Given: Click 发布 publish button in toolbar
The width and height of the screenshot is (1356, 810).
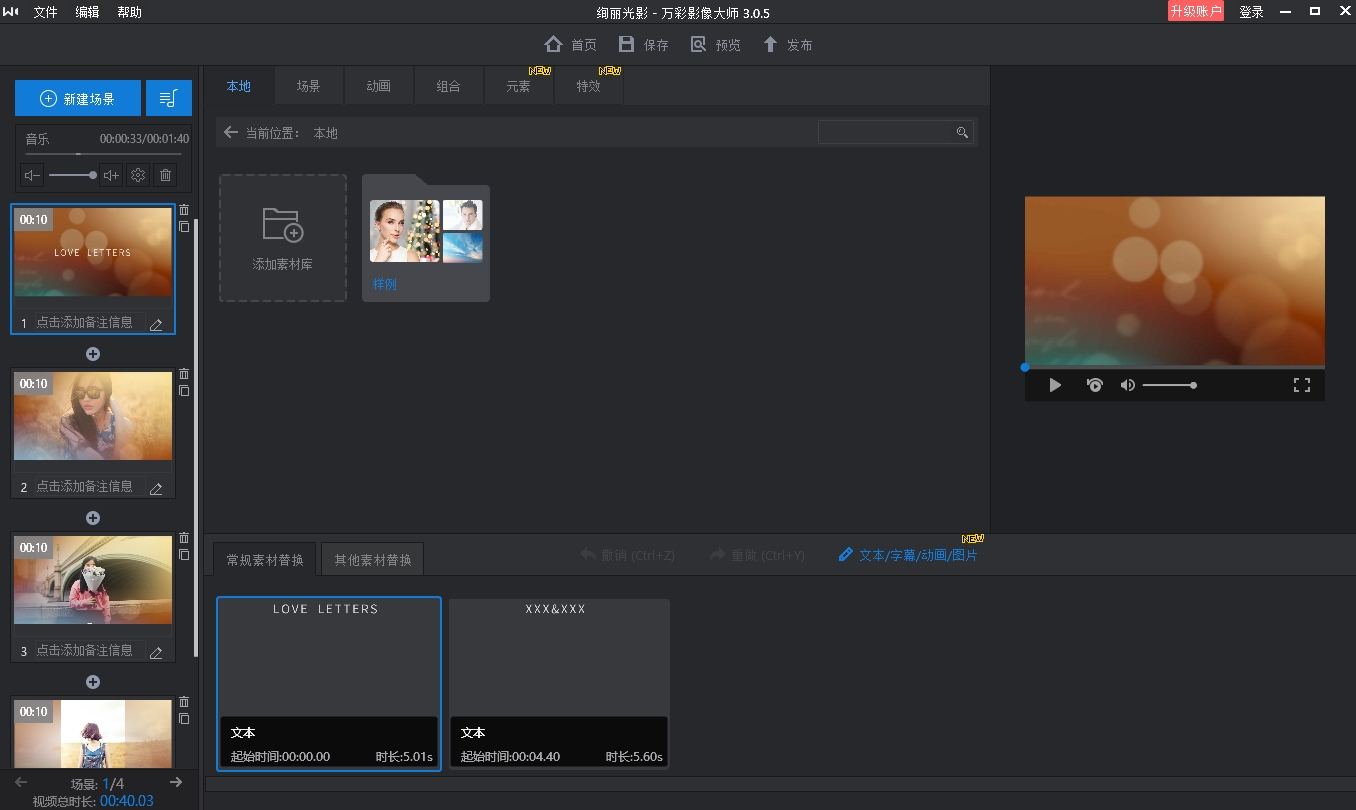Looking at the screenshot, I should 787,44.
